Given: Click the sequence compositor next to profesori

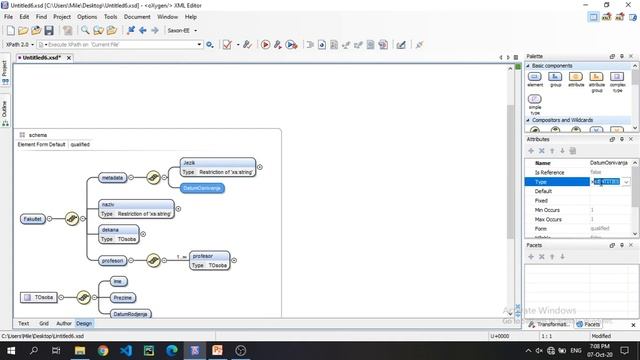Looking at the screenshot, I should click(153, 260).
